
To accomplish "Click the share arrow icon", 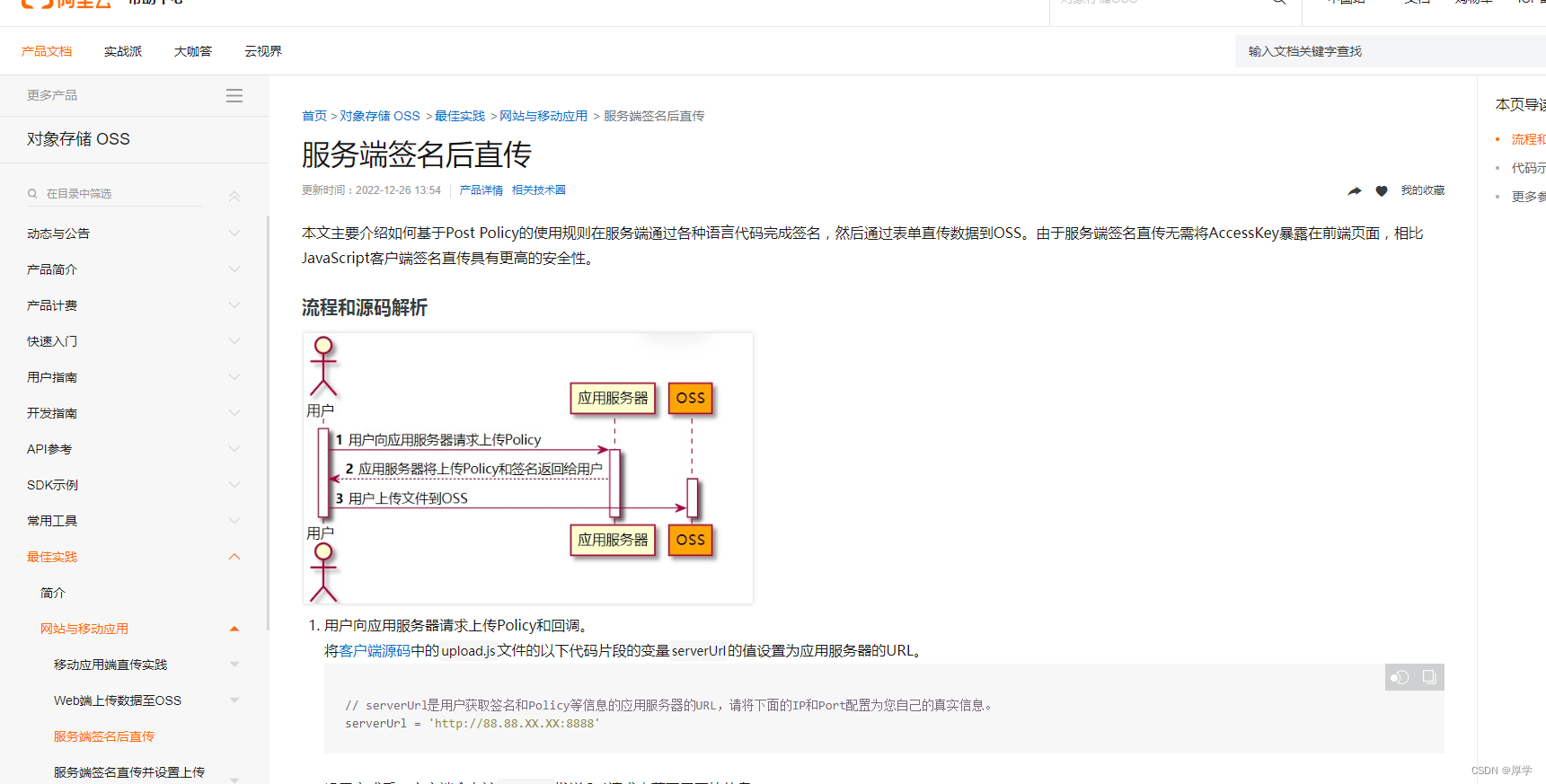I will [1355, 190].
